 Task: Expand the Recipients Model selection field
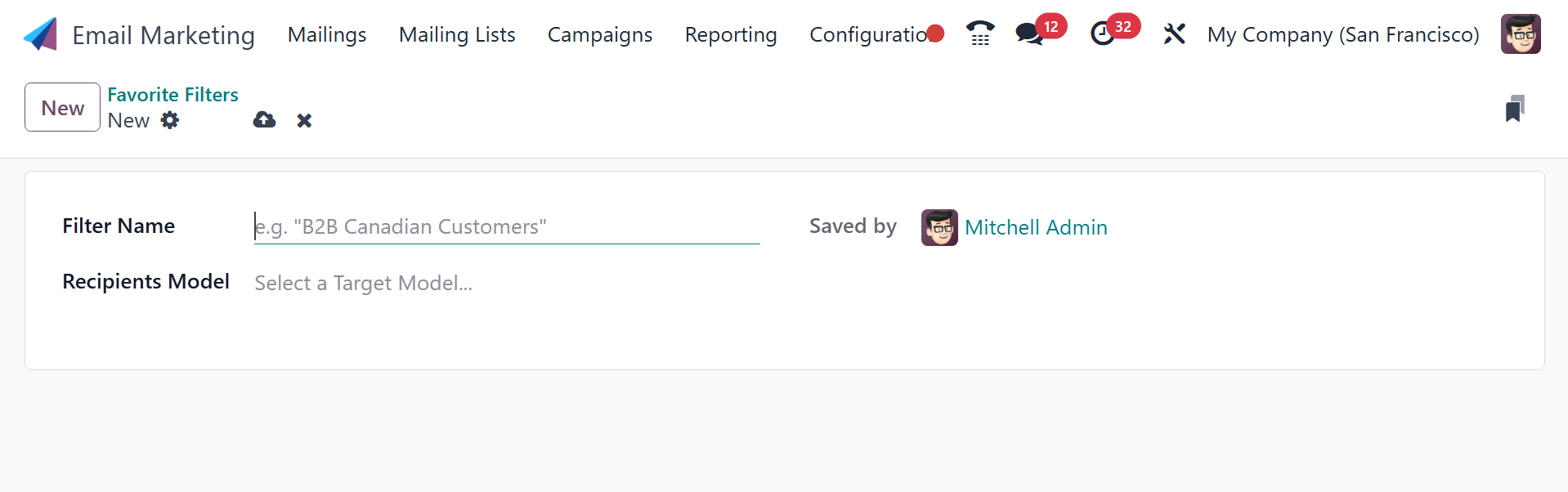click(363, 283)
